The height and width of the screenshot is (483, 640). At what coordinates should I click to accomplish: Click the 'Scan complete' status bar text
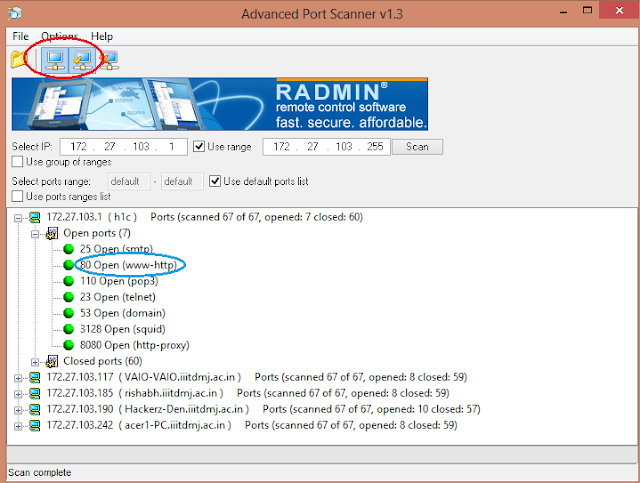pos(40,473)
